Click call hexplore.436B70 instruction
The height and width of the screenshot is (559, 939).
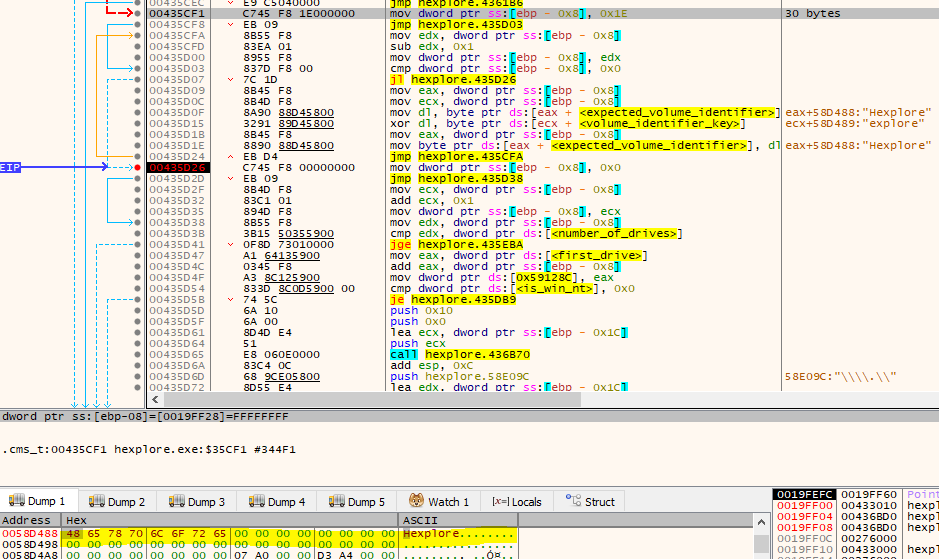click(459, 355)
